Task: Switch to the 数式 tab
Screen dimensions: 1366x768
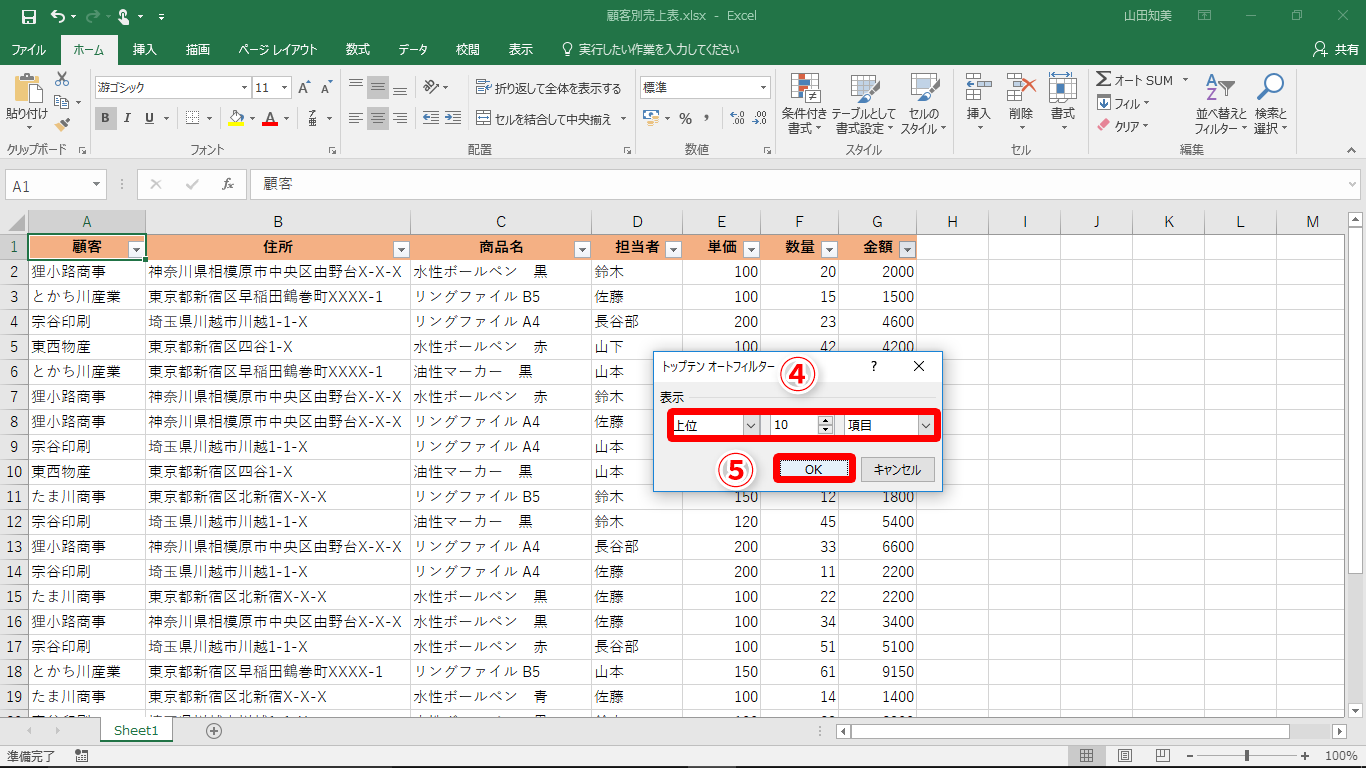Action: 358,50
